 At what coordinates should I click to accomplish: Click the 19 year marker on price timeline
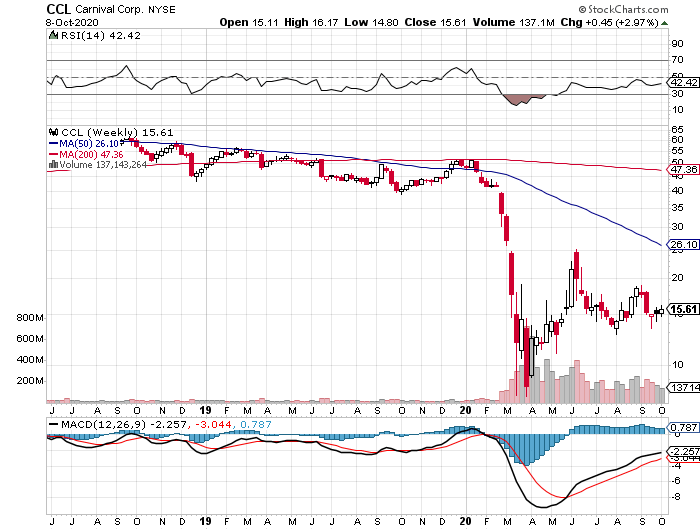click(205, 410)
